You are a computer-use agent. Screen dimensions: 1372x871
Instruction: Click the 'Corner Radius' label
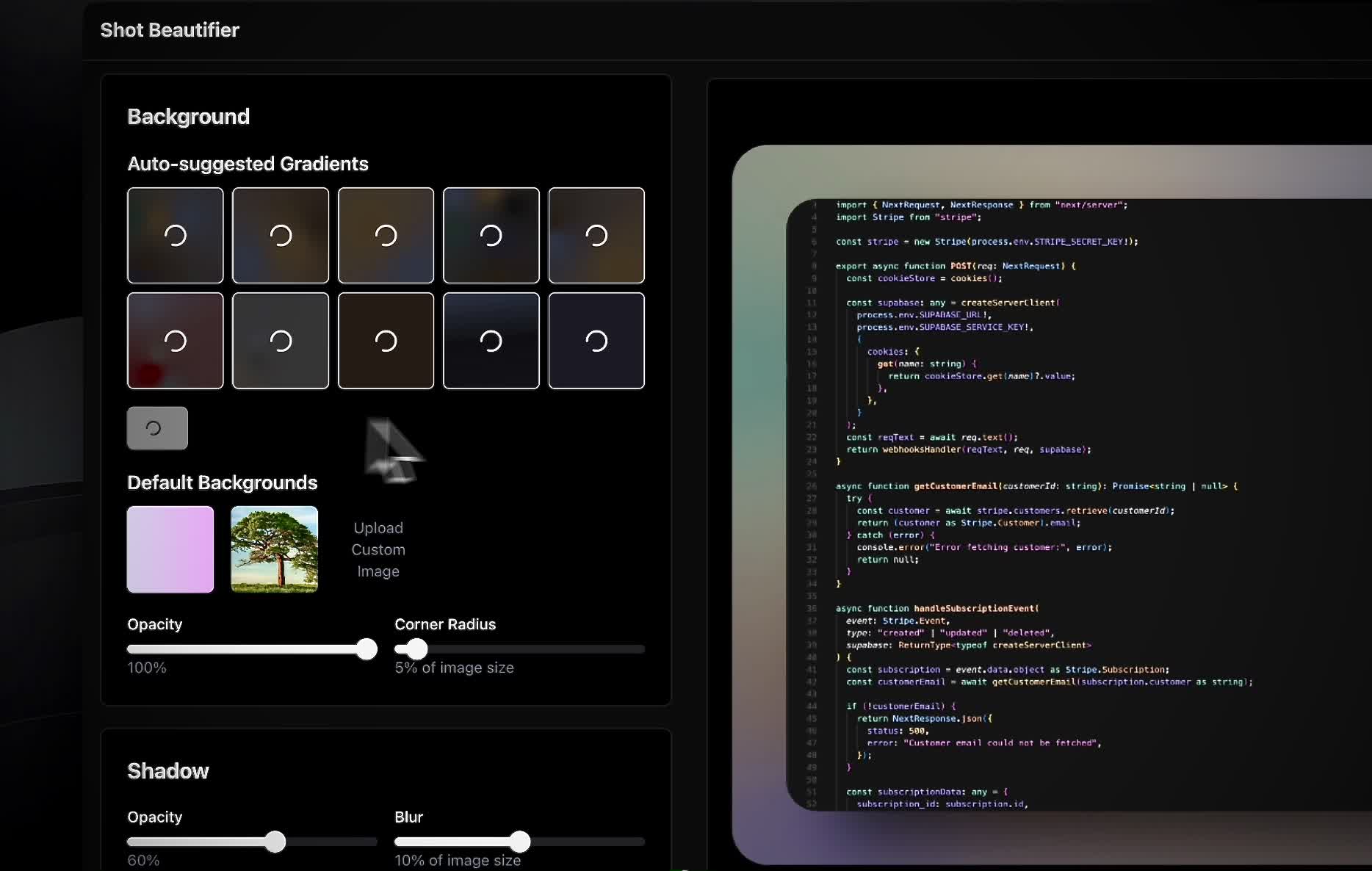tap(445, 624)
